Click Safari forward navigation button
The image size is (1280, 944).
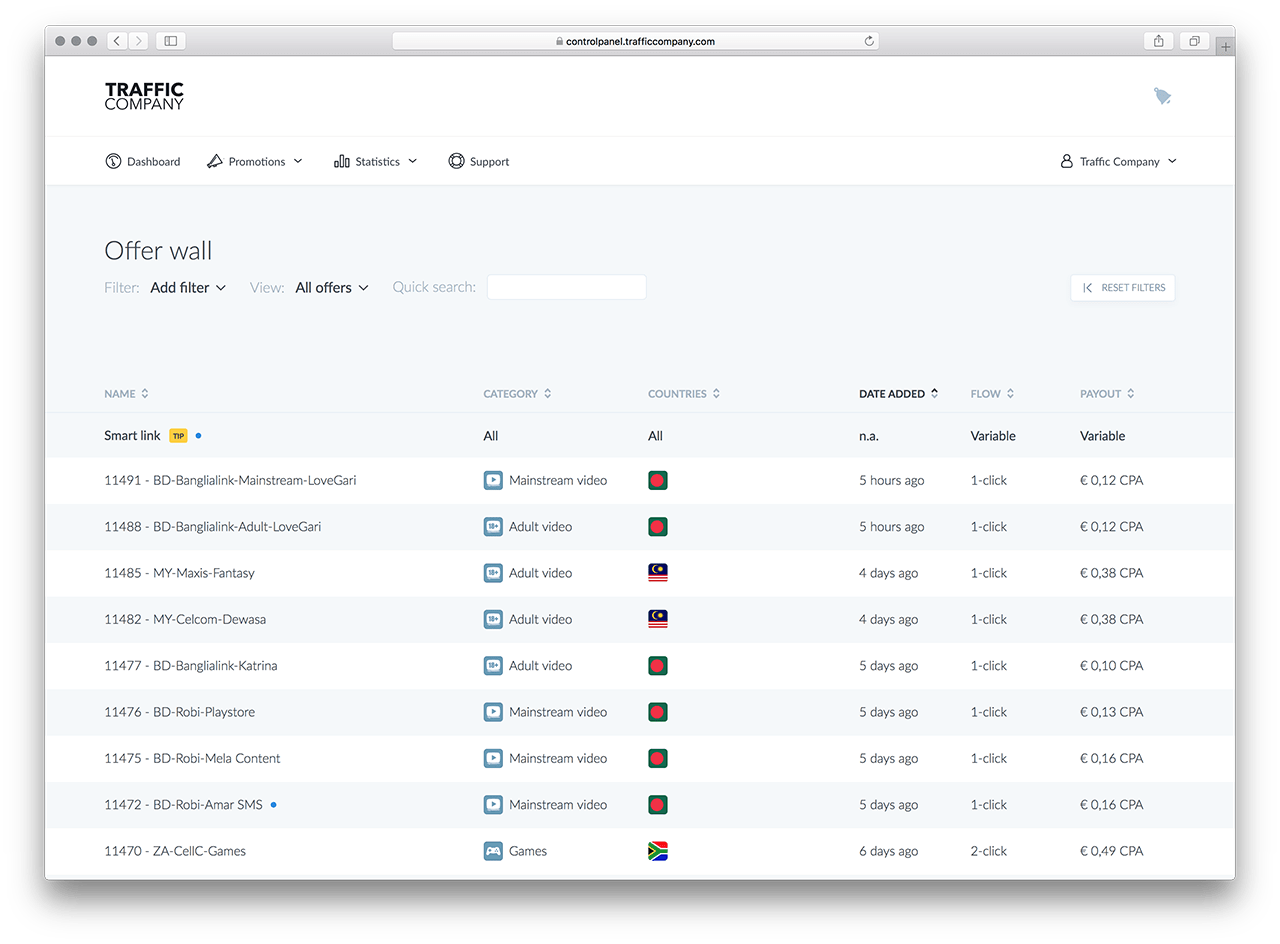[x=139, y=41]
